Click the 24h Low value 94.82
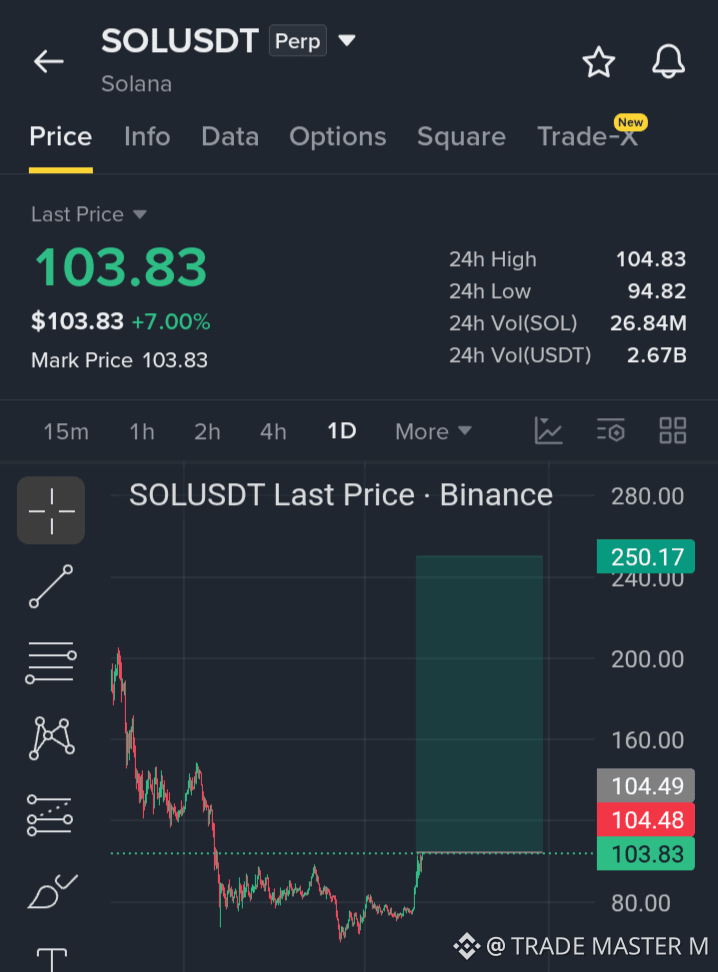The height and width of the screenshot is (972, 718). click(x=657, y=291)
